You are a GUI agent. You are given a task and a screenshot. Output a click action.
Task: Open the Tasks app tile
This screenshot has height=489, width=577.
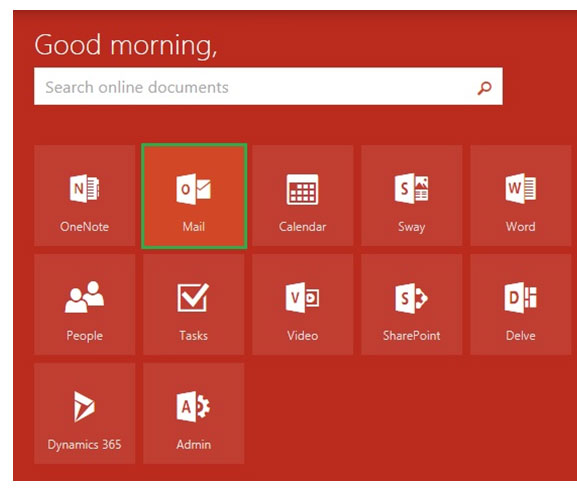tap(194, 304)
